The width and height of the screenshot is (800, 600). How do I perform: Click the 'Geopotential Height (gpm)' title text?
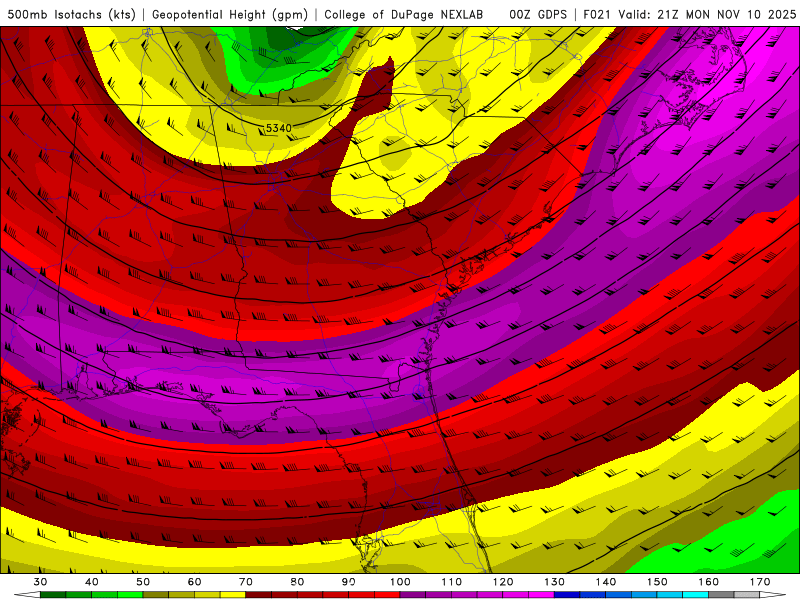tap(230, 15)
